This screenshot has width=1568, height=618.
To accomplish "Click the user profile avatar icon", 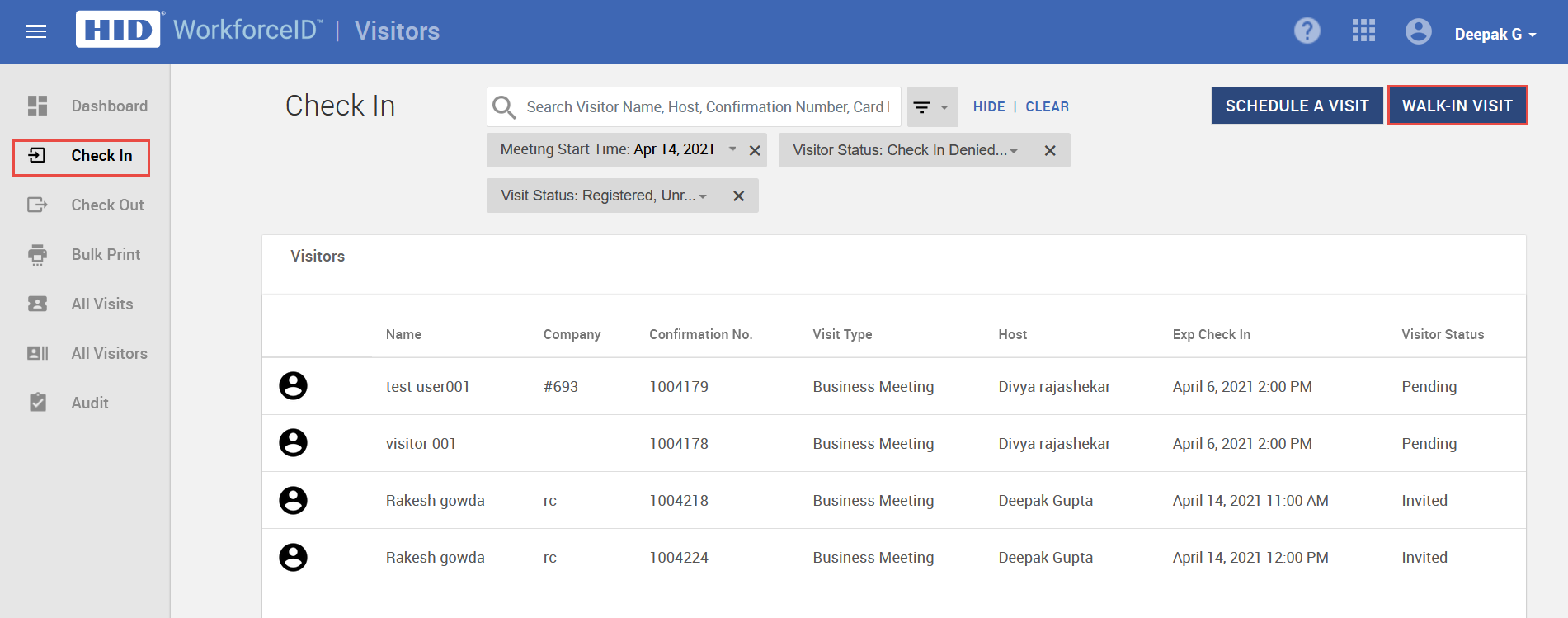I will (1419, 31).
